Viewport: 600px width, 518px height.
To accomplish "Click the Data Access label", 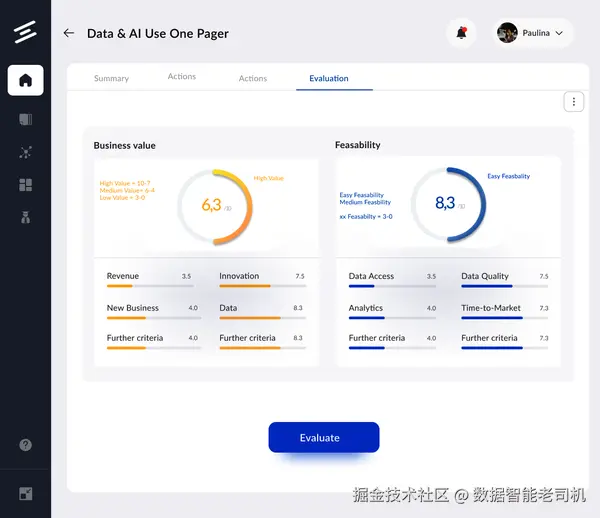I will pyautogui.click(x=371, y=276).
